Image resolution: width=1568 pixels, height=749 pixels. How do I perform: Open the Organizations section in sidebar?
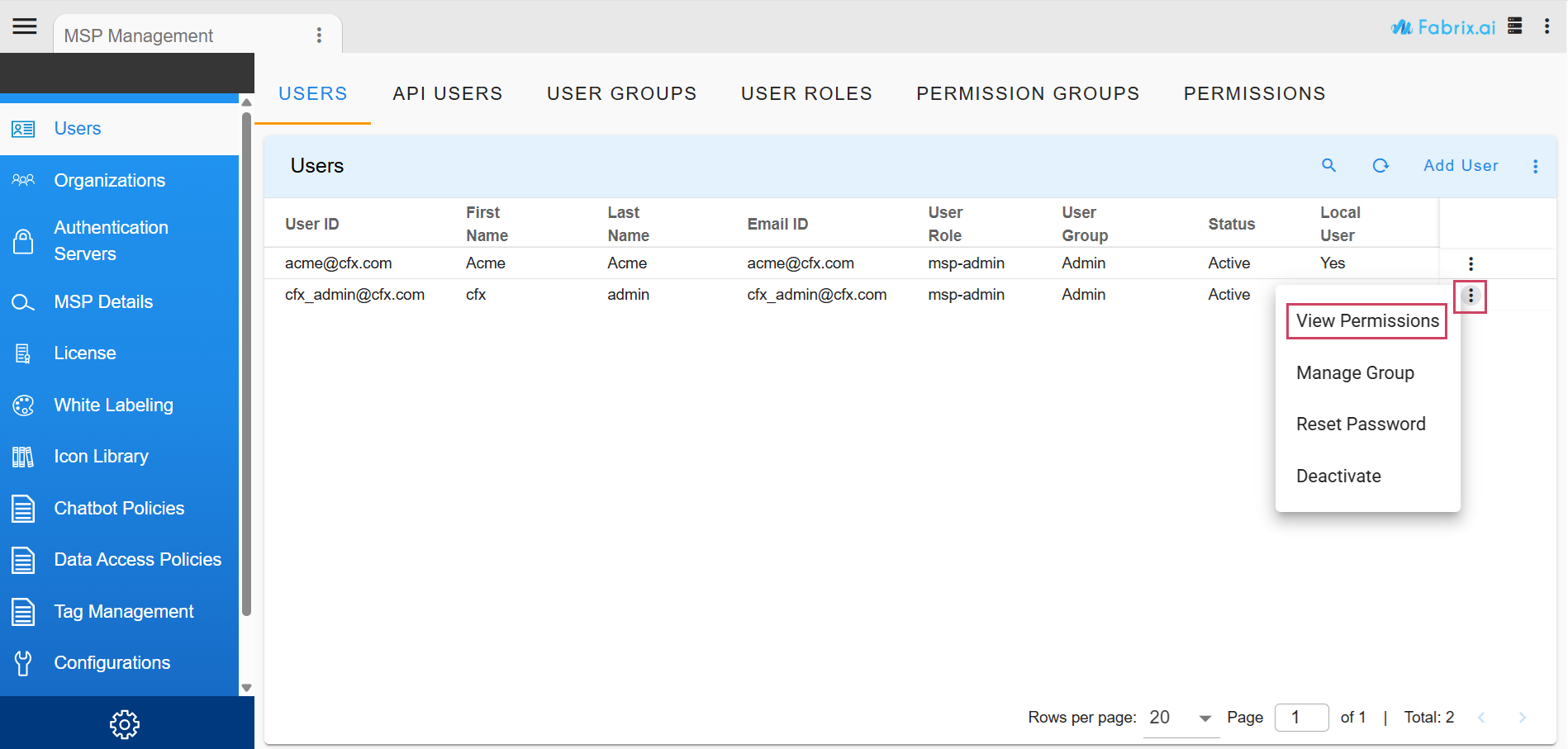pos(108,180)
